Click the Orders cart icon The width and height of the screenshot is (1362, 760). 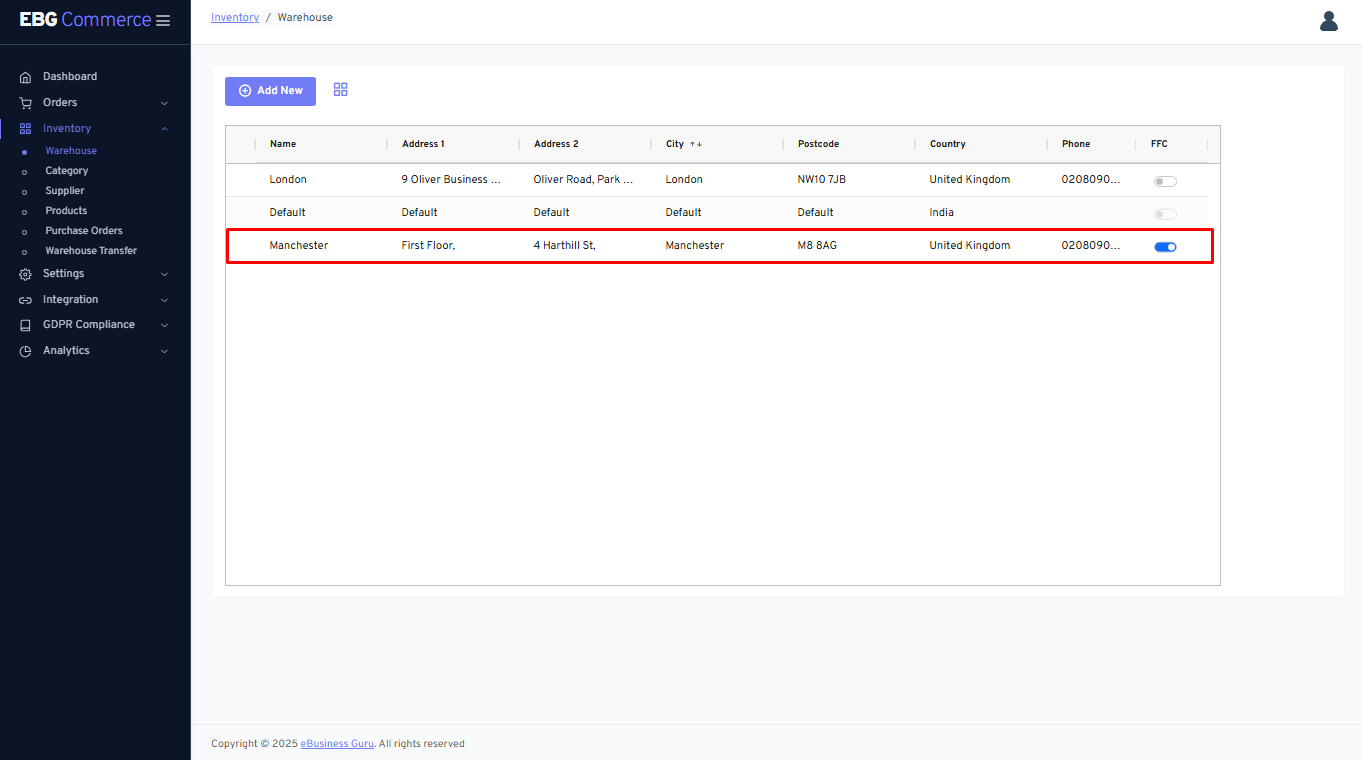[x=26, y=103]
